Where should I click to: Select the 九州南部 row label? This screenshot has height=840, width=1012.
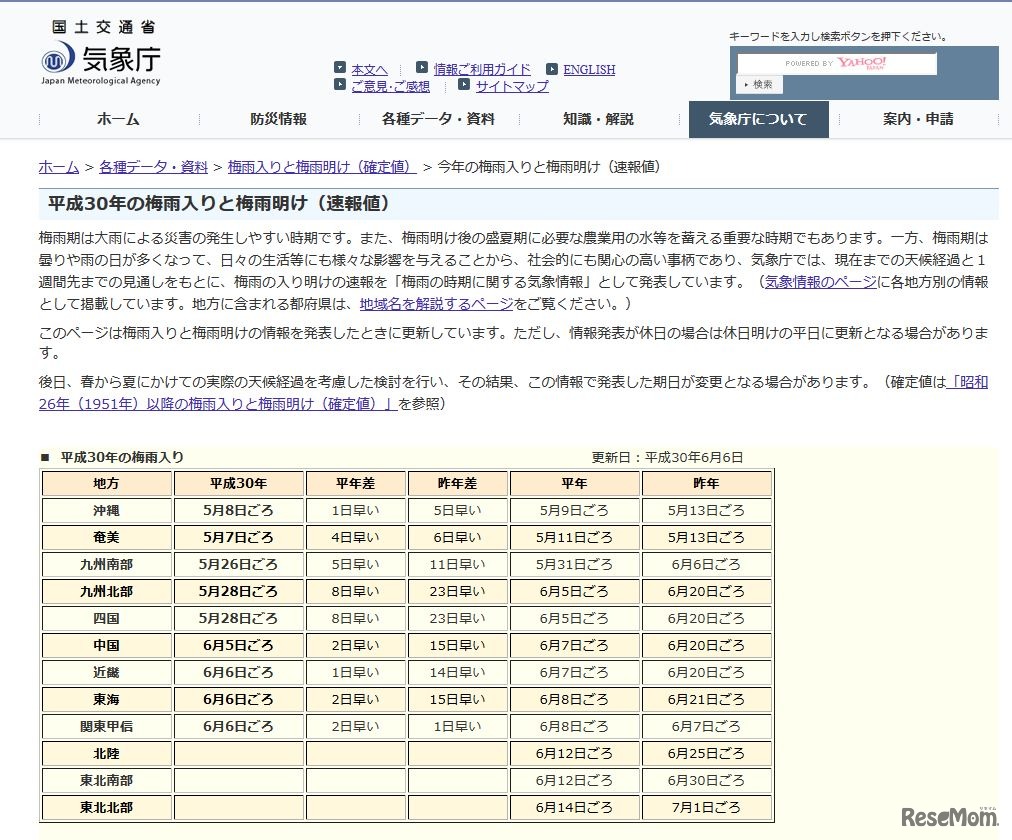[106, 565]
